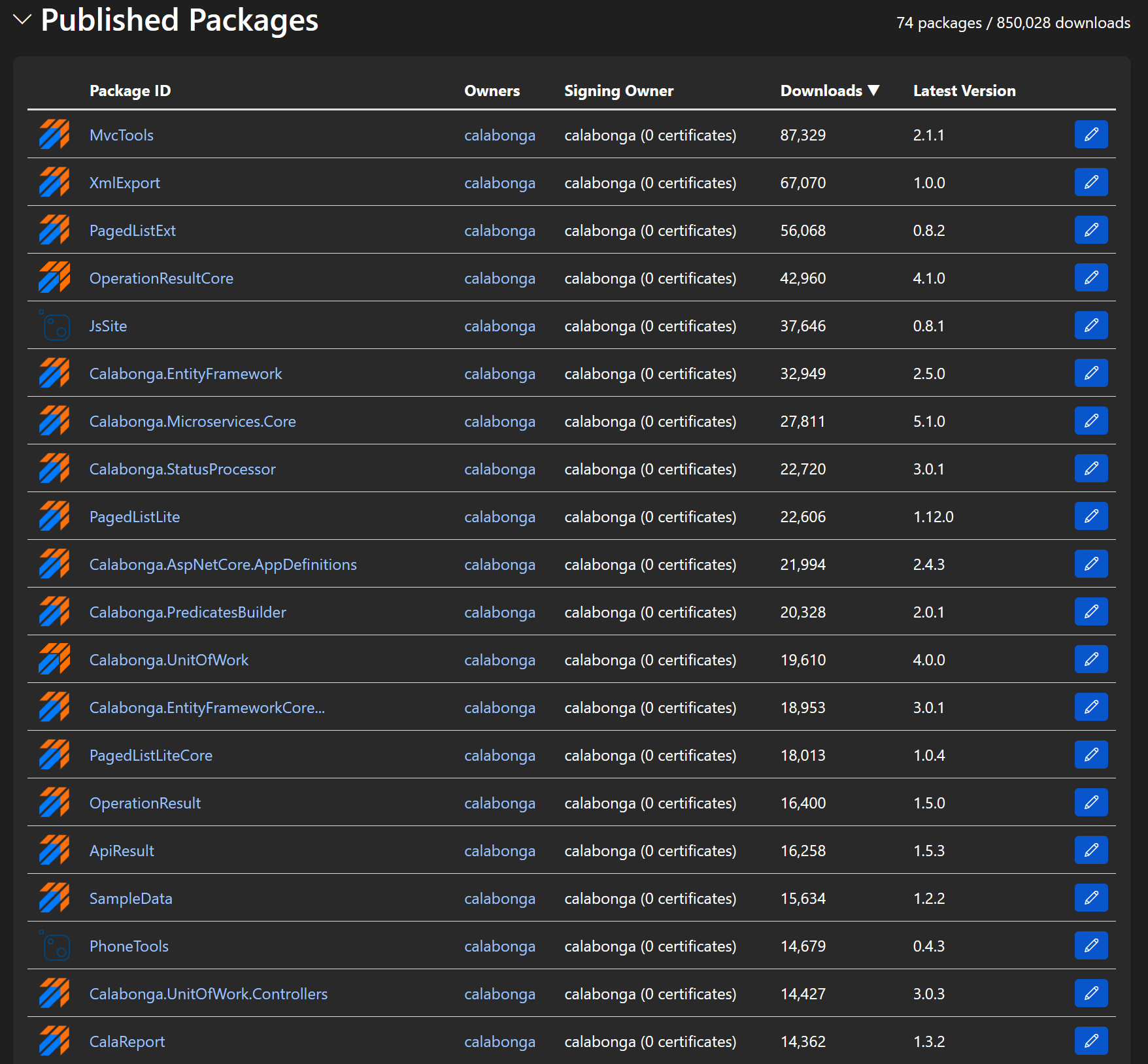Viewport: 1148px width, 1064px height.
Task: Edit Calabonga.UnitOfWork.Controllers via pencil icon
Action: pyautogui.click(x=1091, y=993)
